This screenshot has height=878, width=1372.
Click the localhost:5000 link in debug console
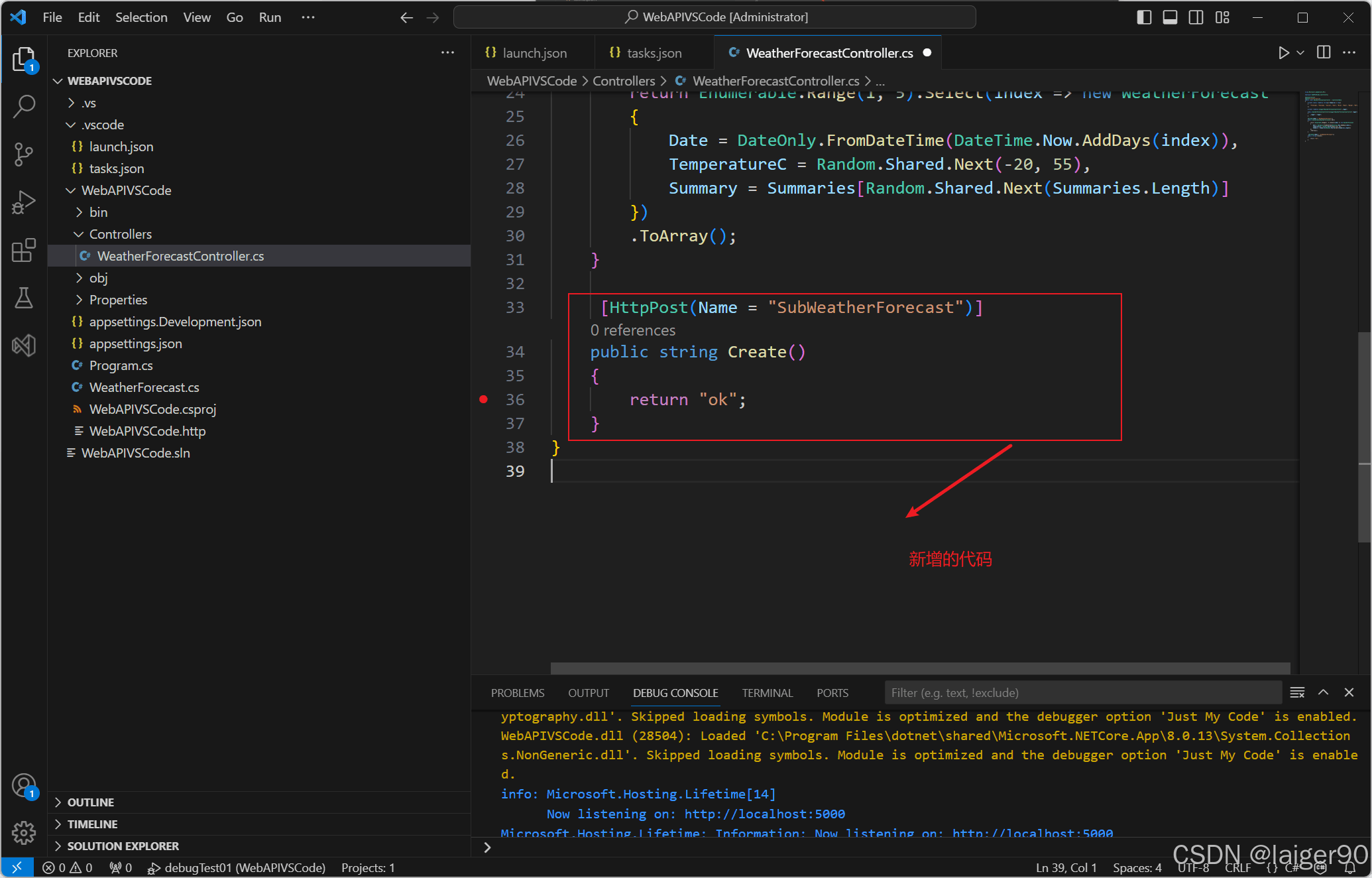point(764,814)
